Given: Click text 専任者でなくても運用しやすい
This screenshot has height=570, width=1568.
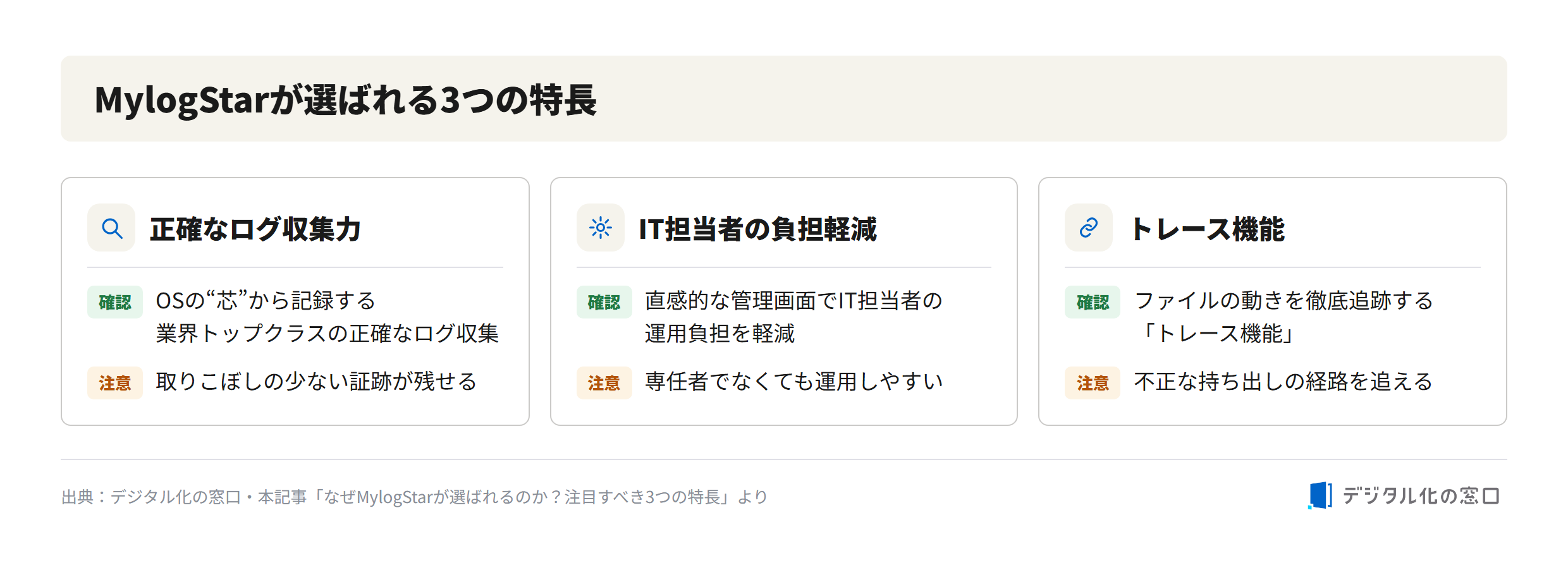Looking at the screenshot, I should pos(794,382).
